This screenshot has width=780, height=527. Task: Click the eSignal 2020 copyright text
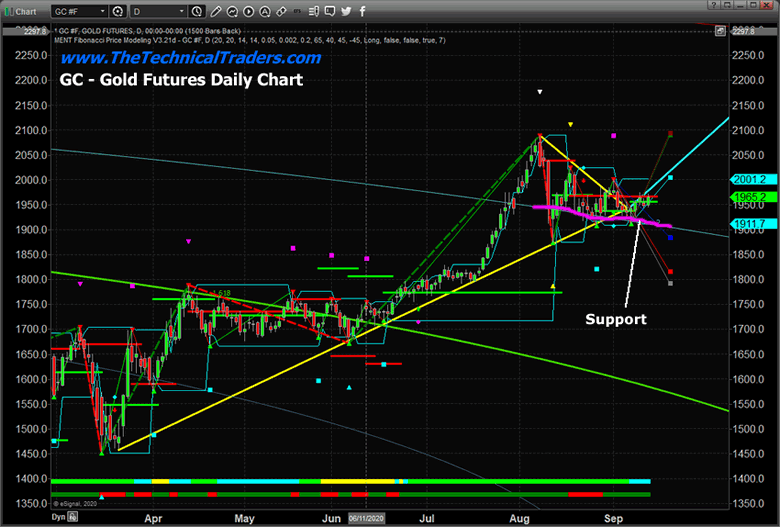(75, 504)
